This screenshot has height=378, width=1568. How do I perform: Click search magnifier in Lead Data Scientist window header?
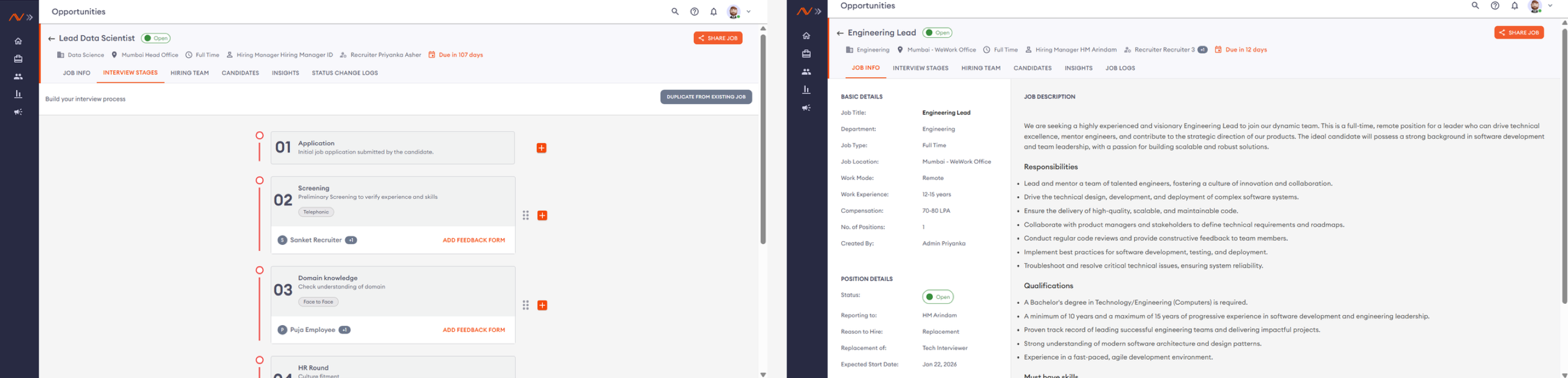coord(675,12)
